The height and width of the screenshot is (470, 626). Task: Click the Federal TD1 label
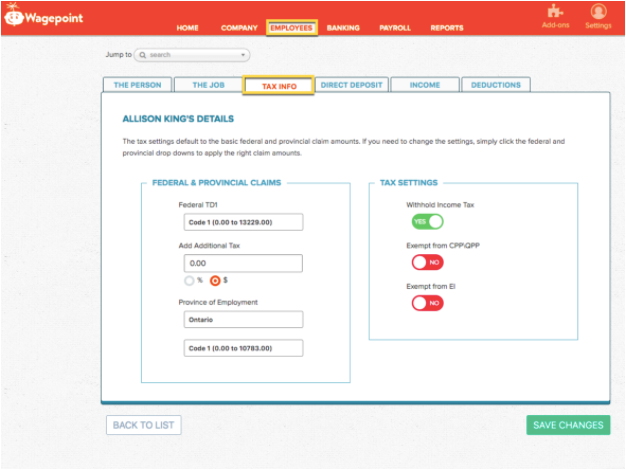(198, 205)
